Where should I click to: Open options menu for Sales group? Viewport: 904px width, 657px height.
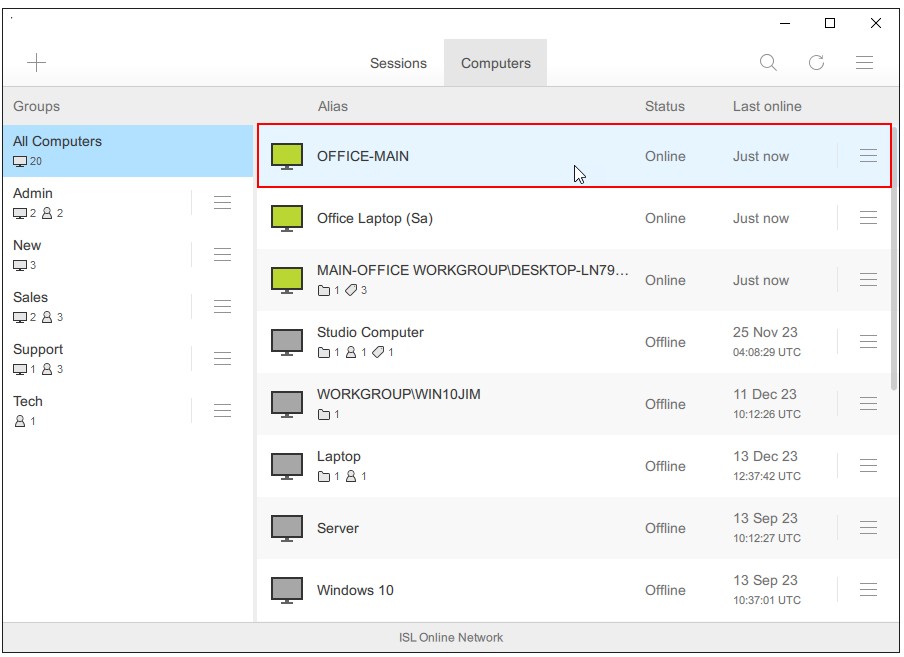point(222,307)
